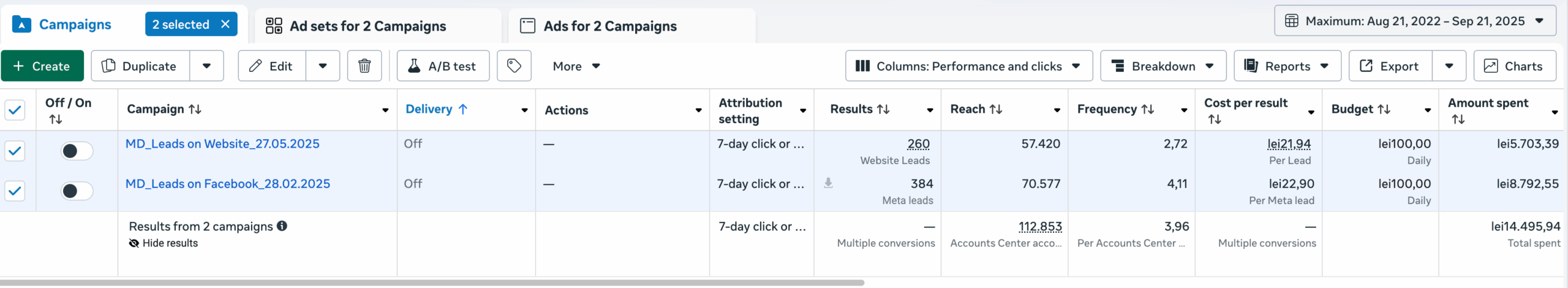
Task: Click the download icon beside 384 results
Action: pyautogui.click(x=828, y=183)
